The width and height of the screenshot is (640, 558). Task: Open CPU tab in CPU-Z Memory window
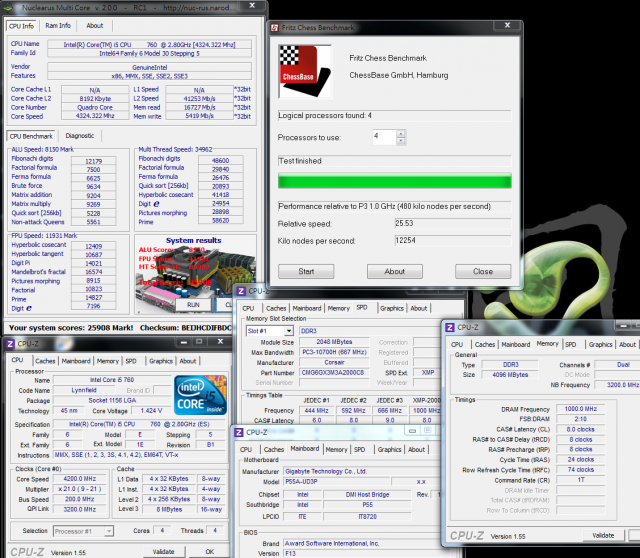point(457,344)
